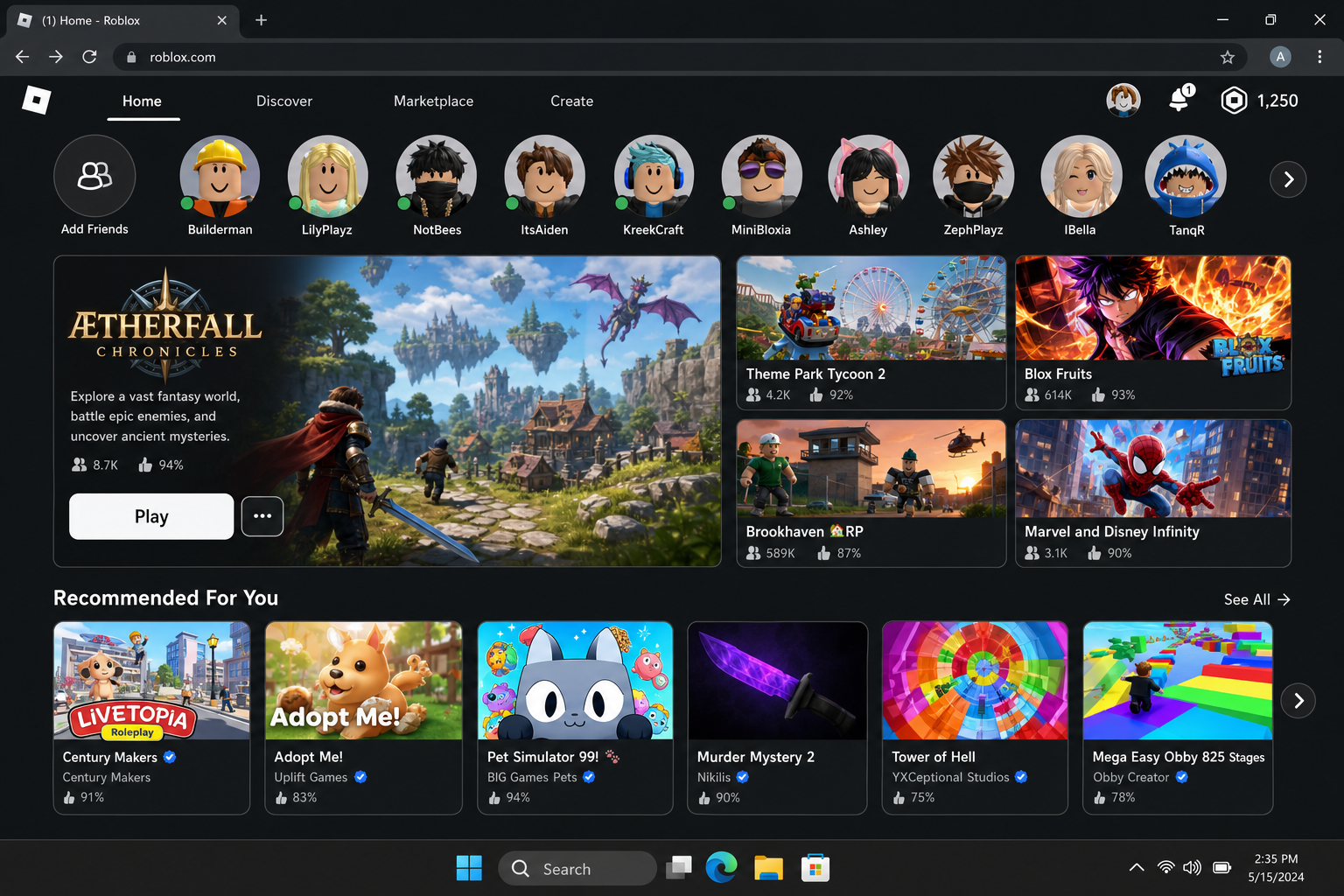
Task: Reload the page in the browser
Action: coord(89,57)
